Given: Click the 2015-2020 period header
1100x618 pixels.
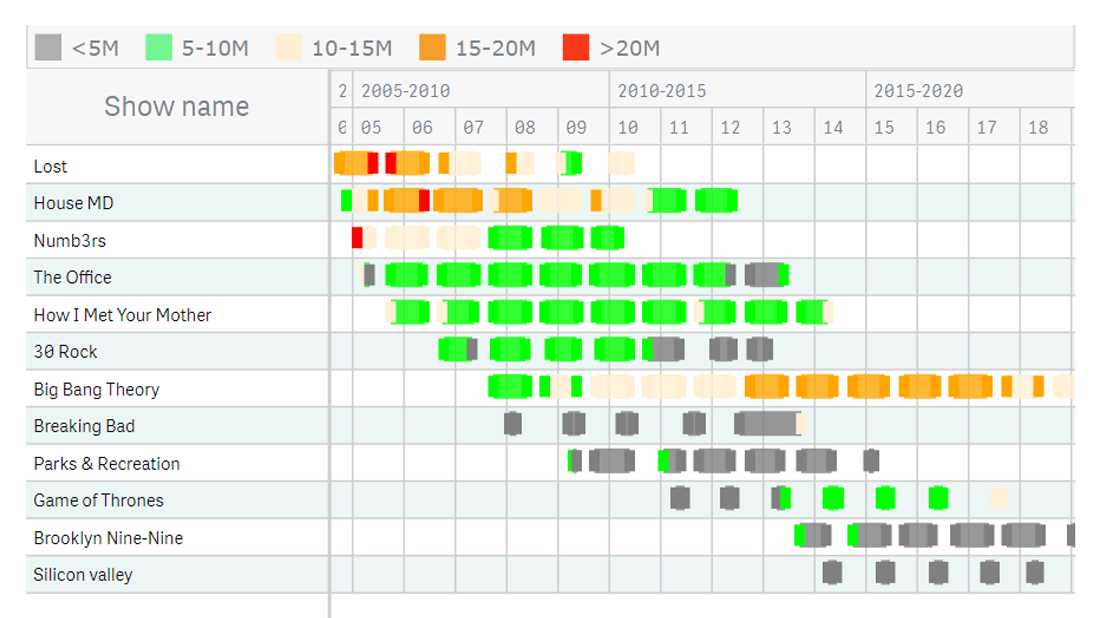Looking at the screenshot, I should (x=918, y=91).
